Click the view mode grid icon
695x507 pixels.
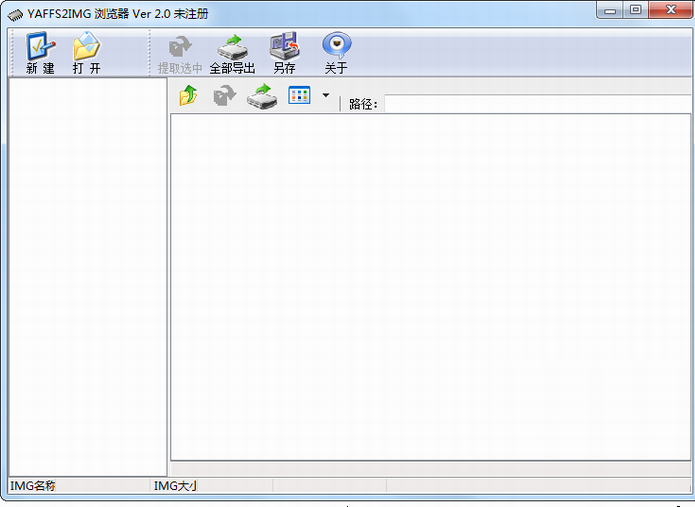tap(299, 96)
